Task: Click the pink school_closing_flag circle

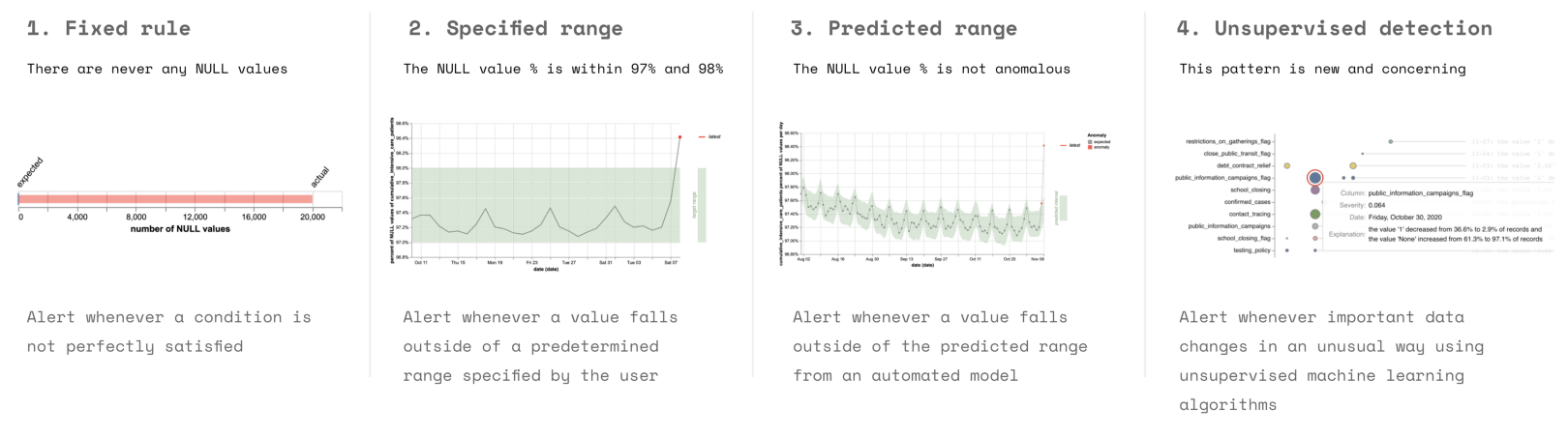Action: (1314, 238)
